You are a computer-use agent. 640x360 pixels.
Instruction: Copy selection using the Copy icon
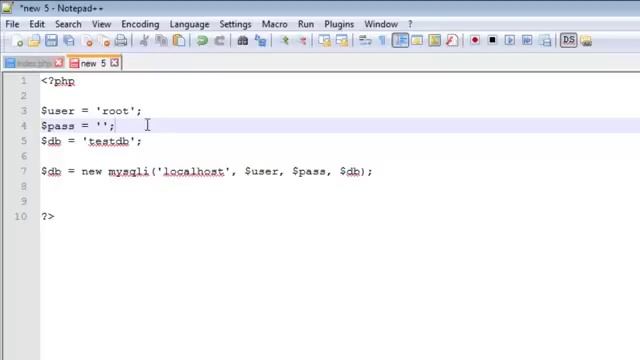pos(162,40)
